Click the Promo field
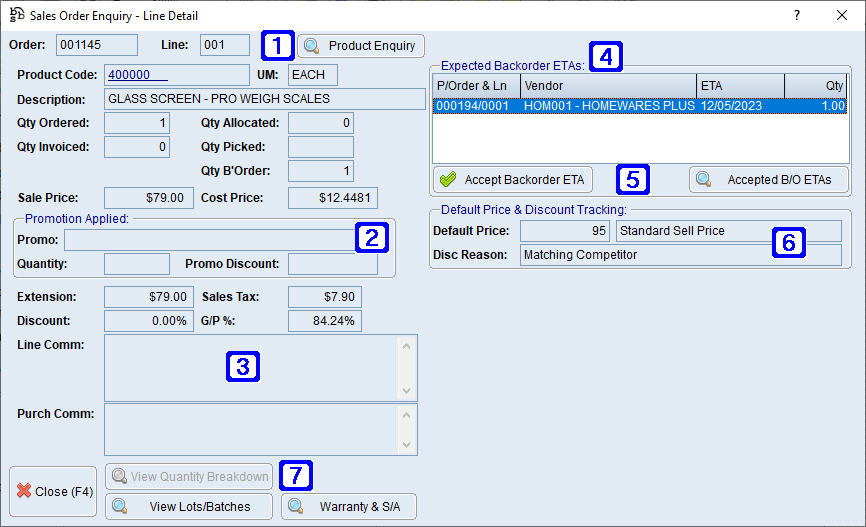Viewport: 866px width, 527px height. 210,240
